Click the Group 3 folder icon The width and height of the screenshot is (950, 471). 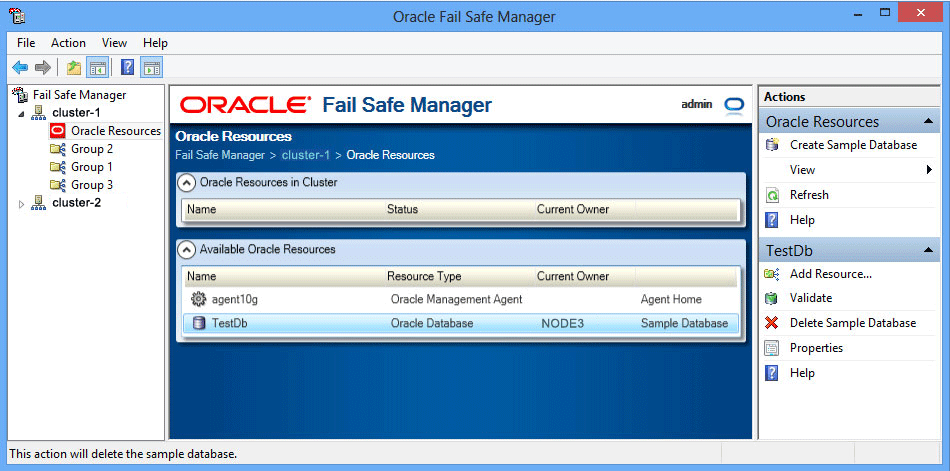pos(58,185)
